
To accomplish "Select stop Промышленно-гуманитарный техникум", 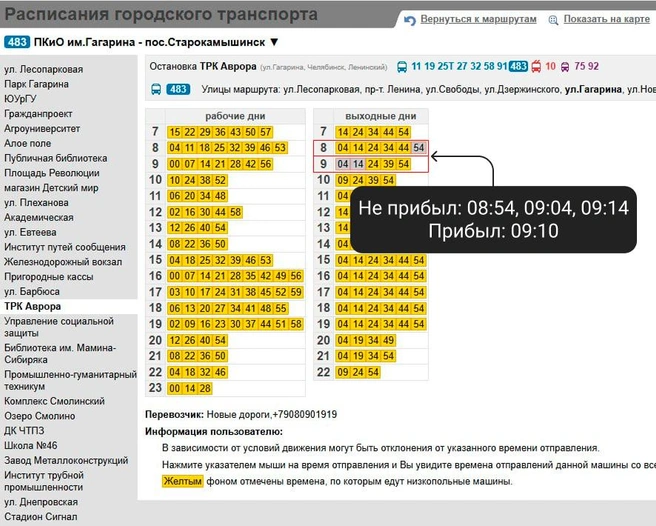I will coord(70,380).
